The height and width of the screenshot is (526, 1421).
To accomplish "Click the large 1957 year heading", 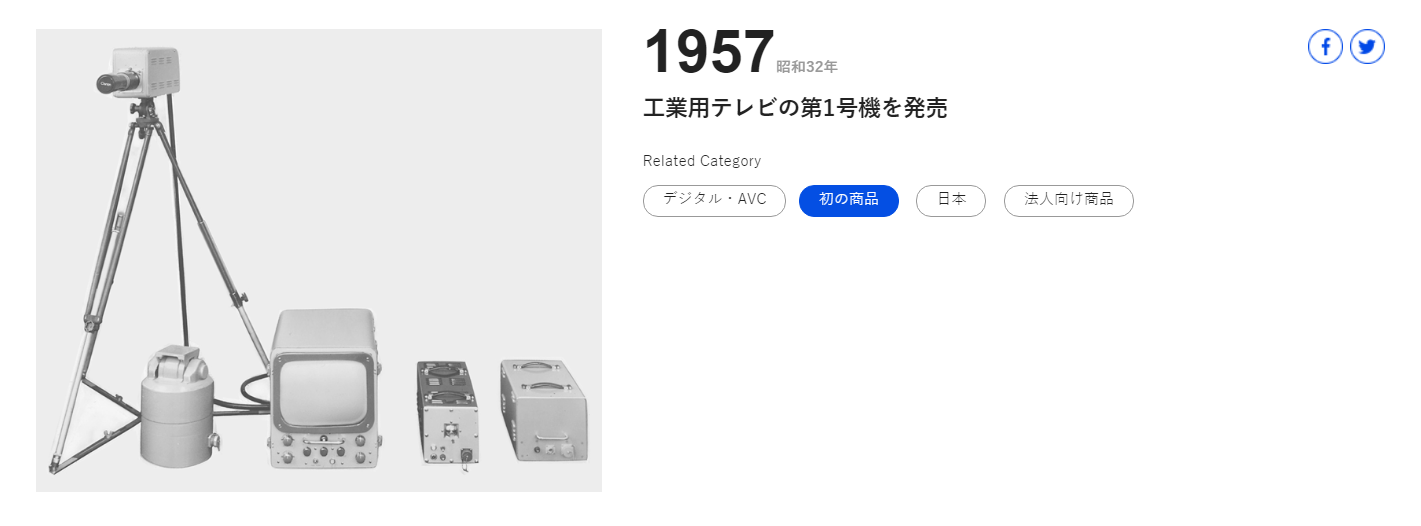I will [708, 52].
